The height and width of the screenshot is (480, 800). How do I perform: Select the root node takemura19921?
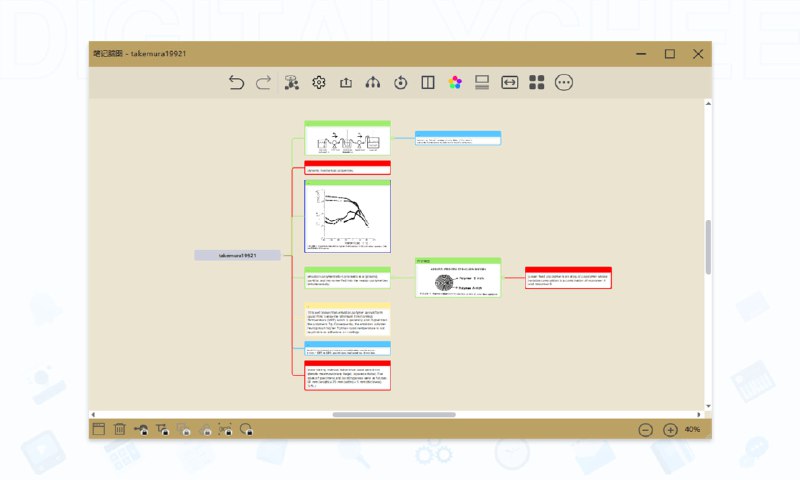(x=237, y=255)
